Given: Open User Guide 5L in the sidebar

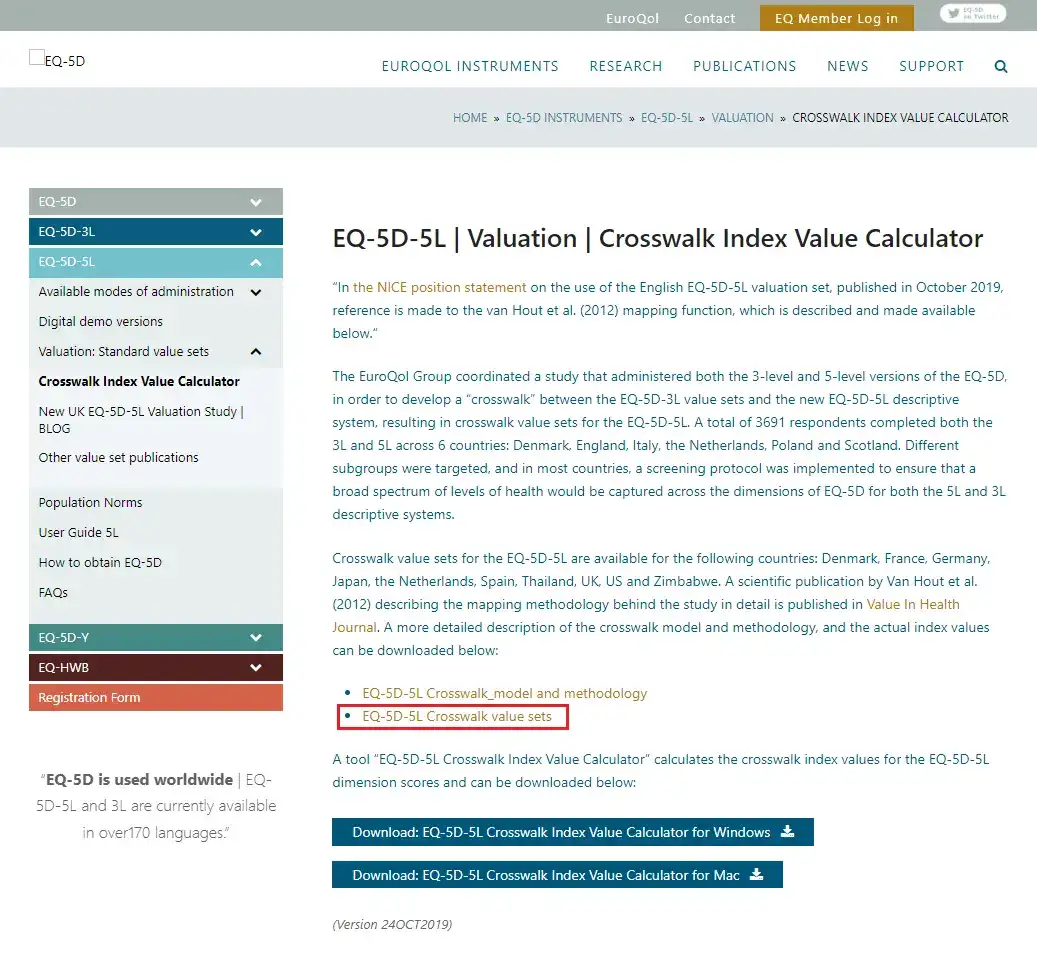Looking at the screenshot, I should (79, 532).
